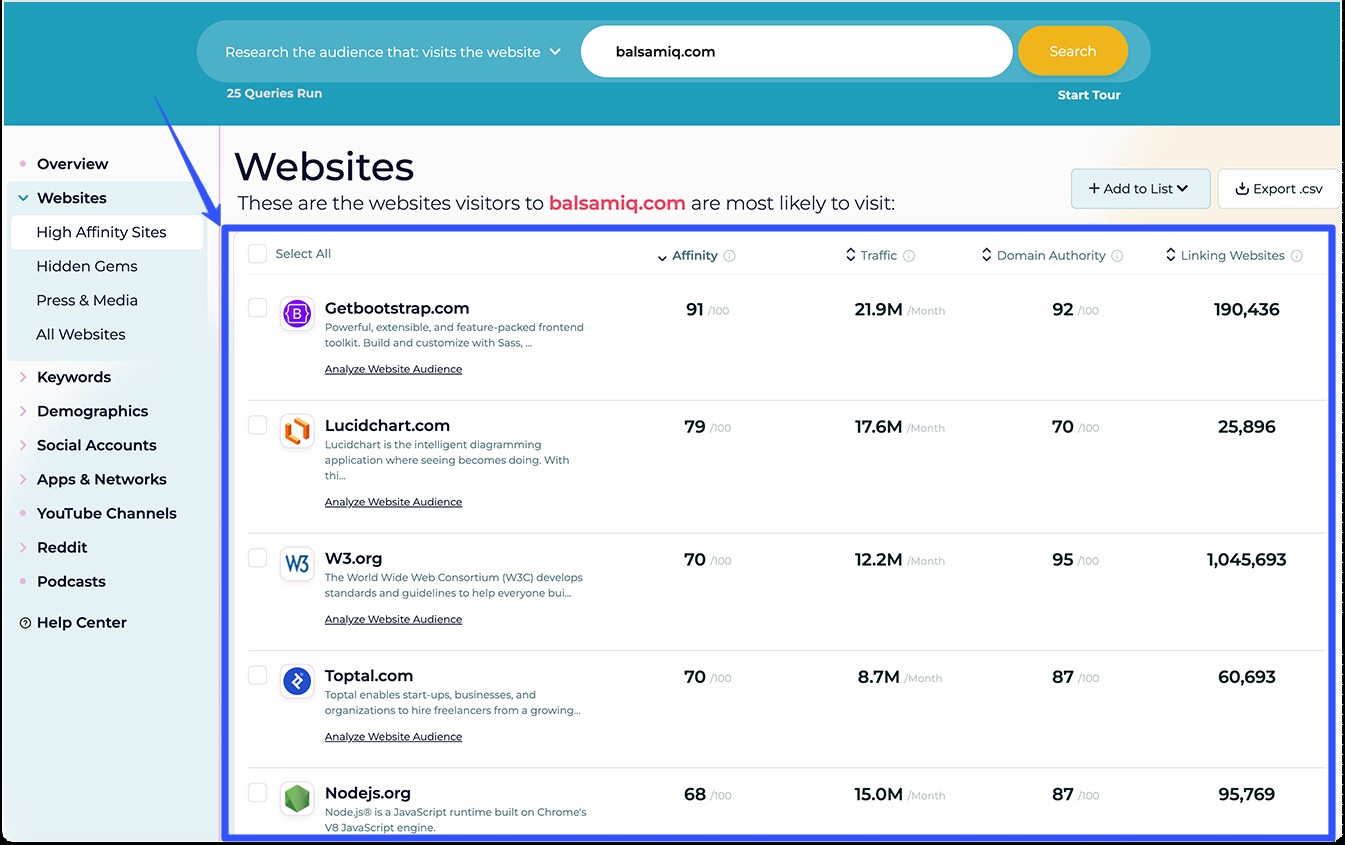The height and width of the screenshot is (845, 1345).
Task: Open the Demographics sidebar section
Action: point(92,411)
